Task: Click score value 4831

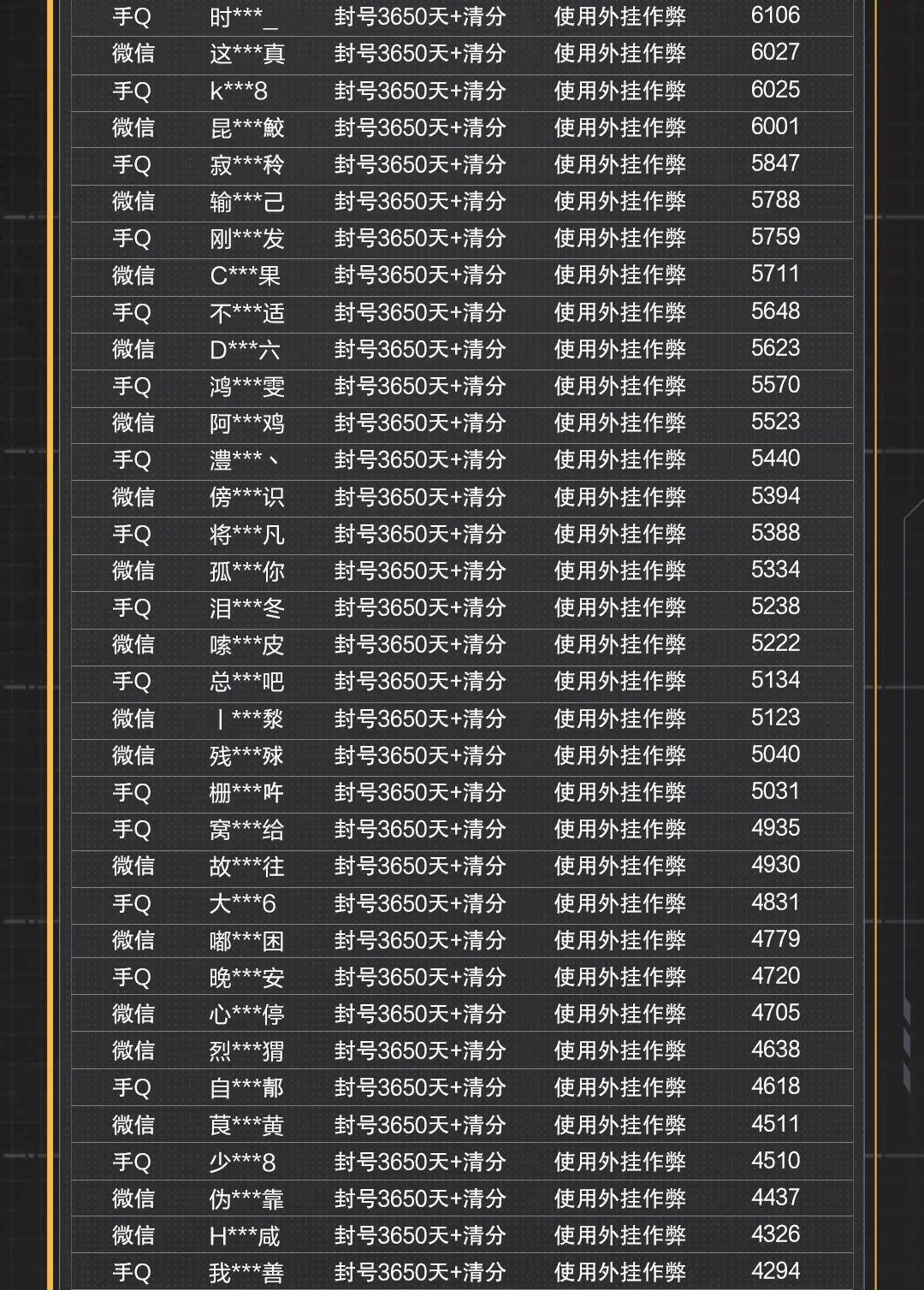Action: tap(775, 902)
